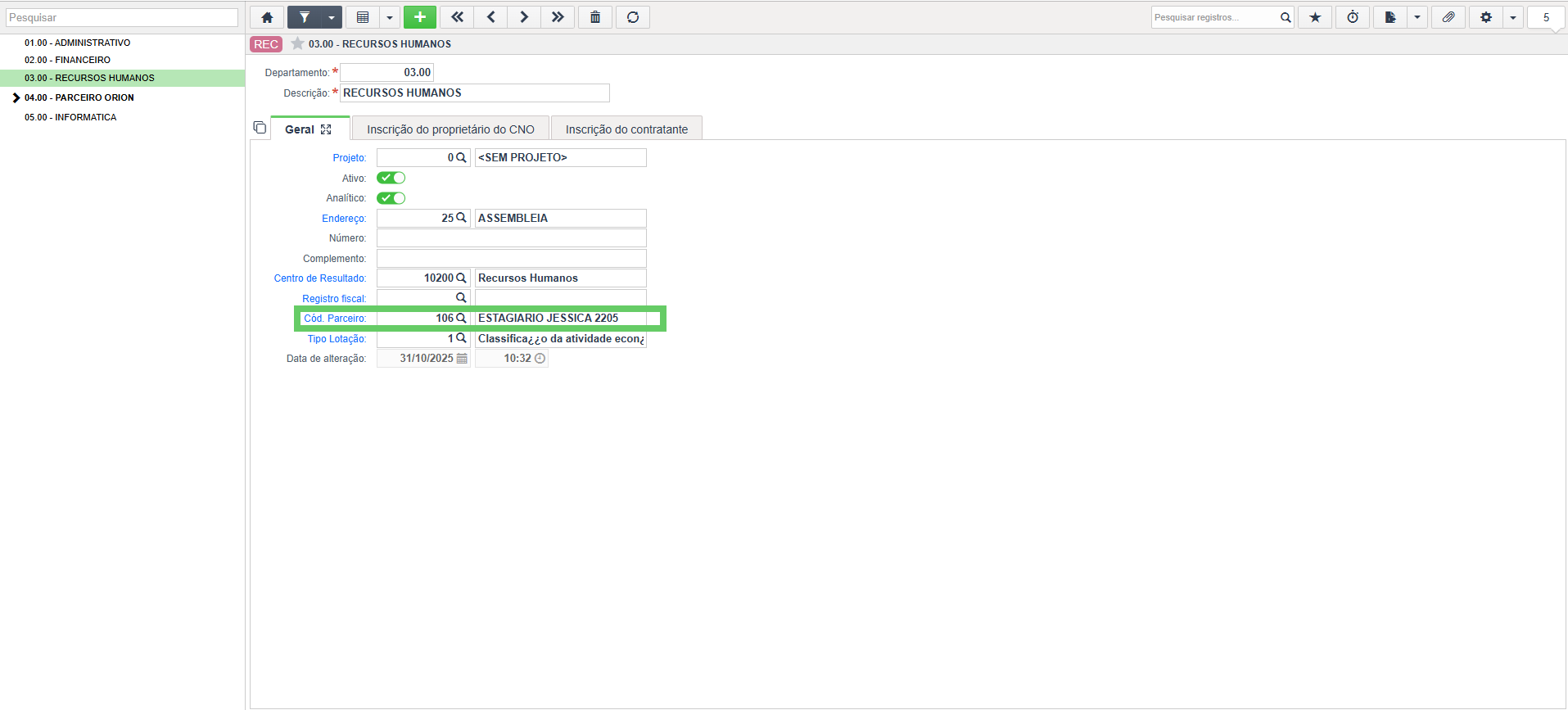
Task: Delete record with trash icon
Action: point(595,17)
